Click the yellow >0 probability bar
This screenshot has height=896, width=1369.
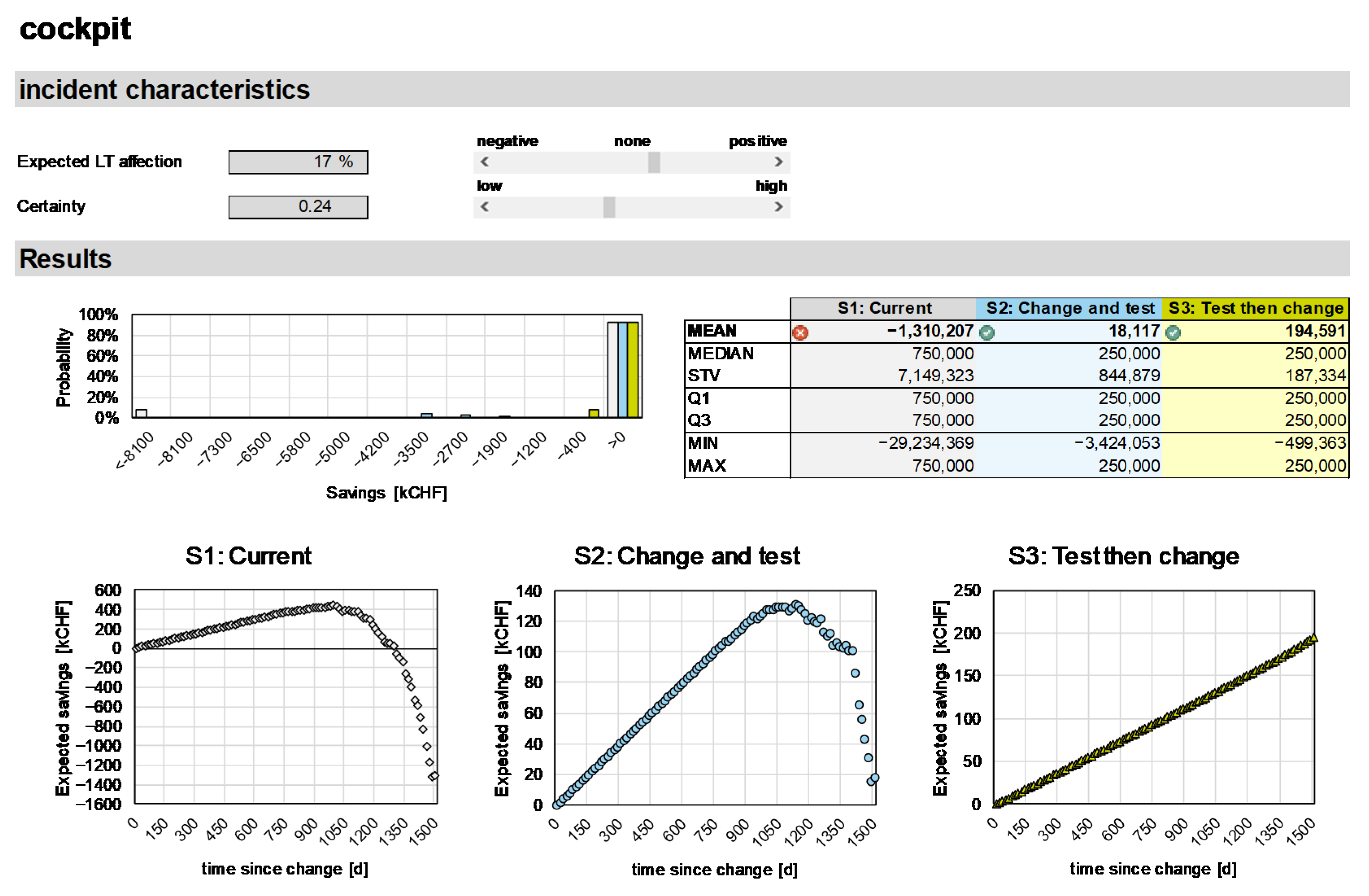coord(633,370)
